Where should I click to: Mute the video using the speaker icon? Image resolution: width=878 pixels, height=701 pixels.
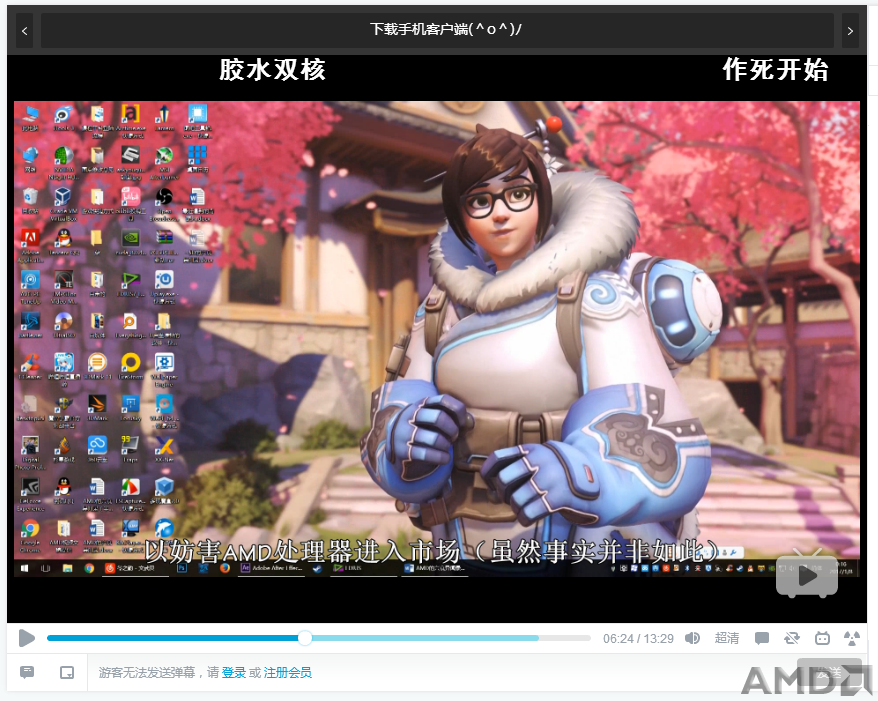(x=692, y=638)
